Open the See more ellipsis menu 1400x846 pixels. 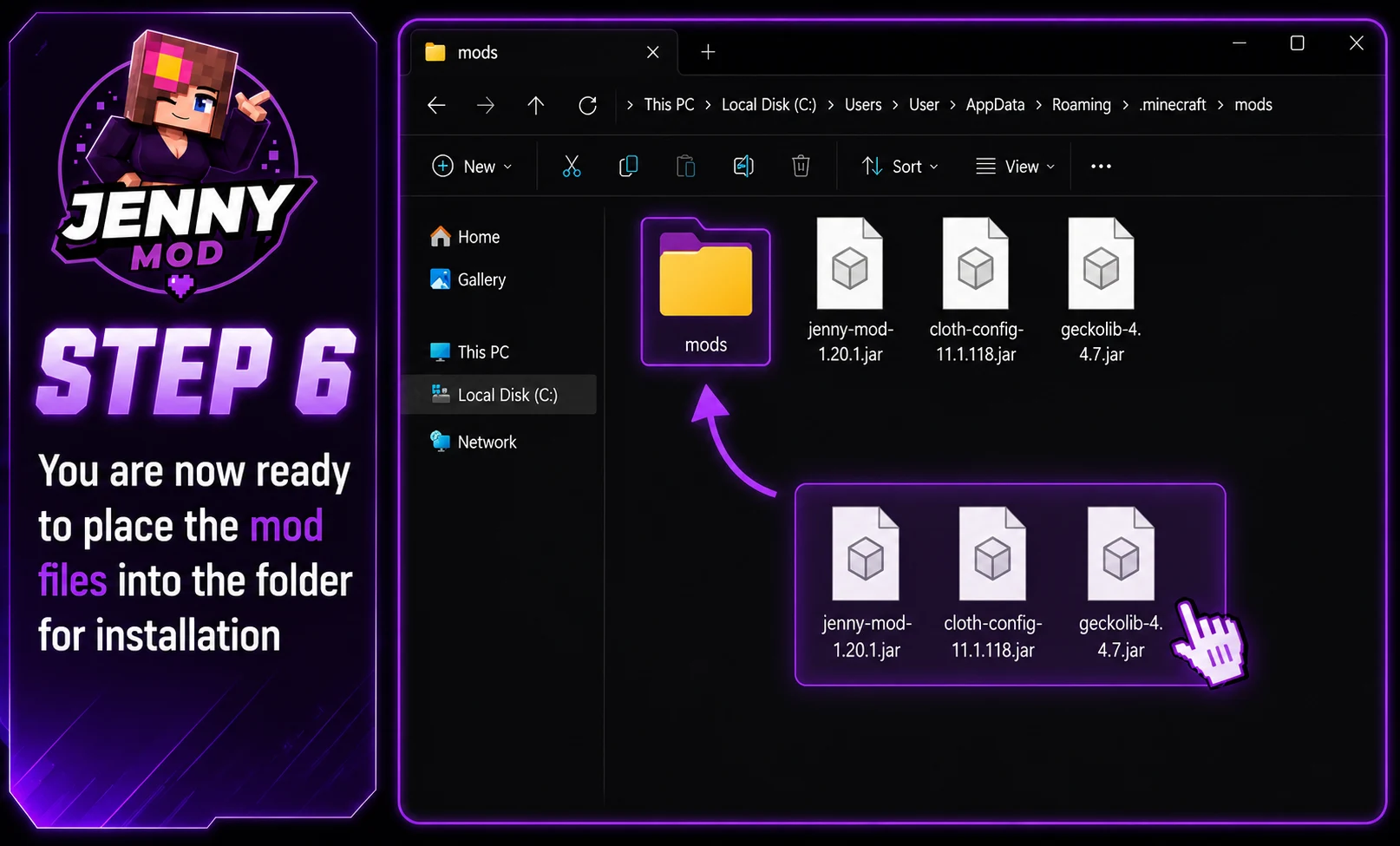pos(1101,166)
